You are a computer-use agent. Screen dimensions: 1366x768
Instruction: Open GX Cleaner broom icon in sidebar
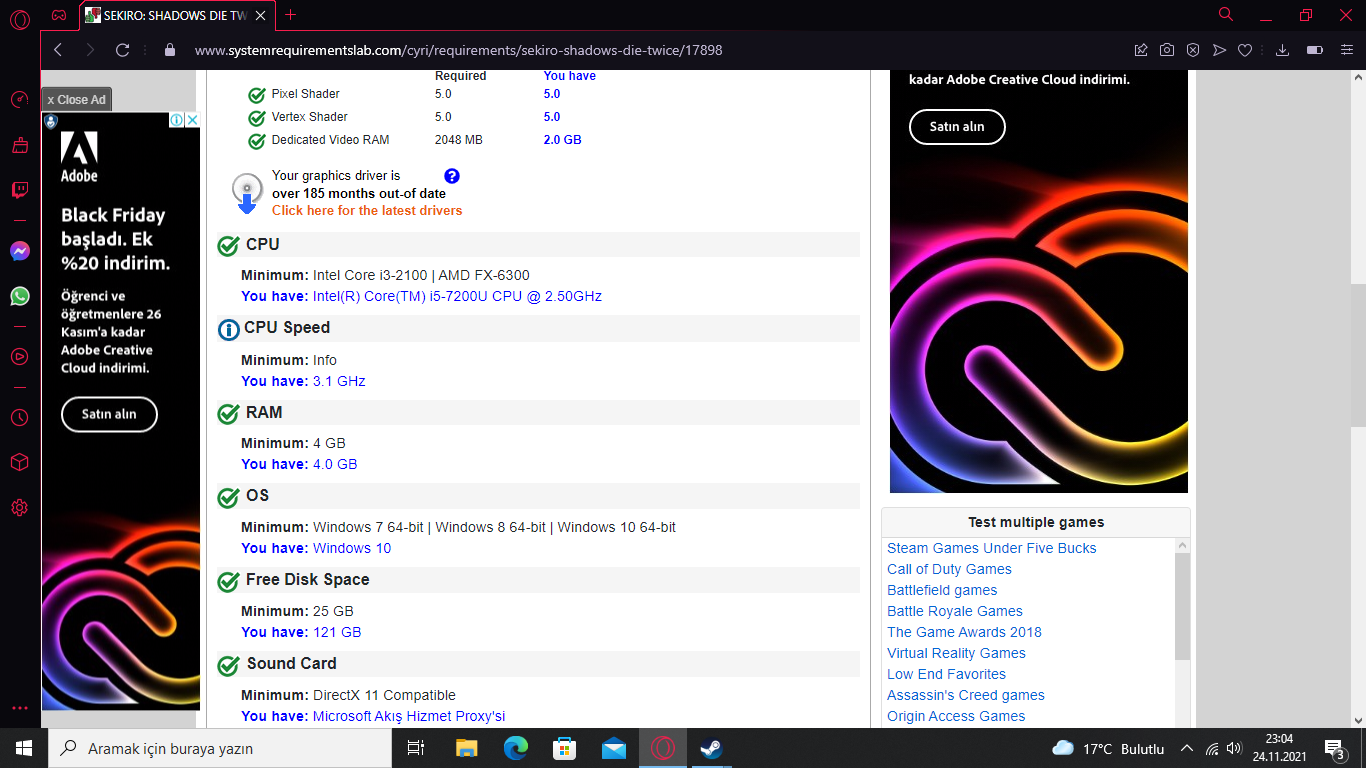tap(20, 145)
